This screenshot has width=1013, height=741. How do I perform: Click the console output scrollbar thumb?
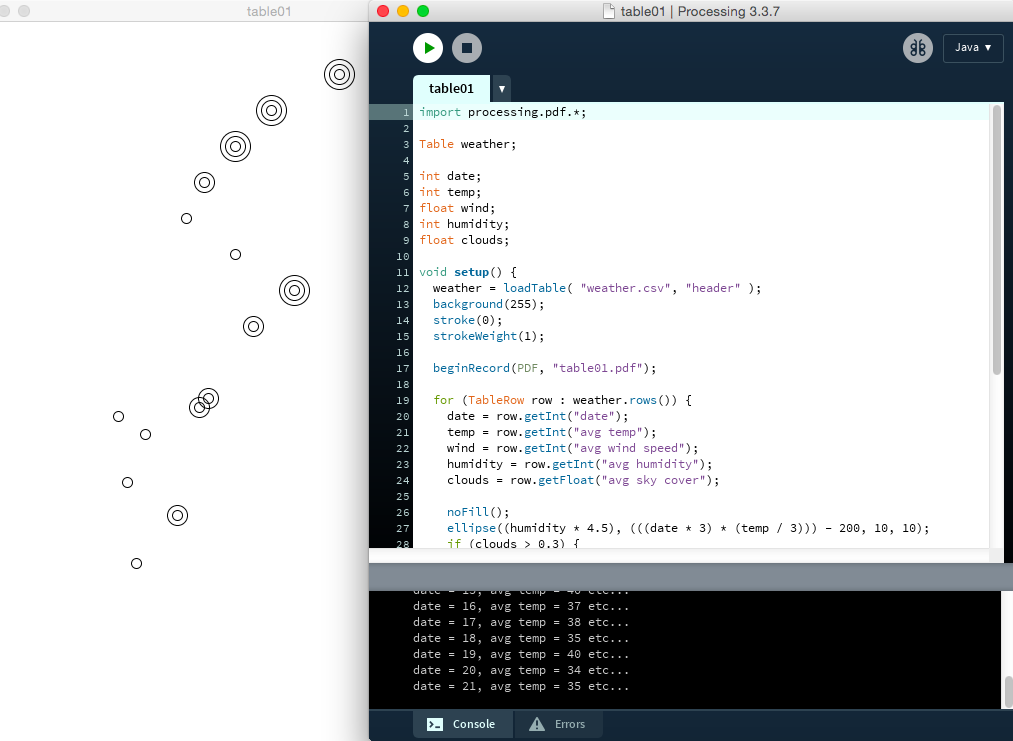click(x=1008, y=691)
